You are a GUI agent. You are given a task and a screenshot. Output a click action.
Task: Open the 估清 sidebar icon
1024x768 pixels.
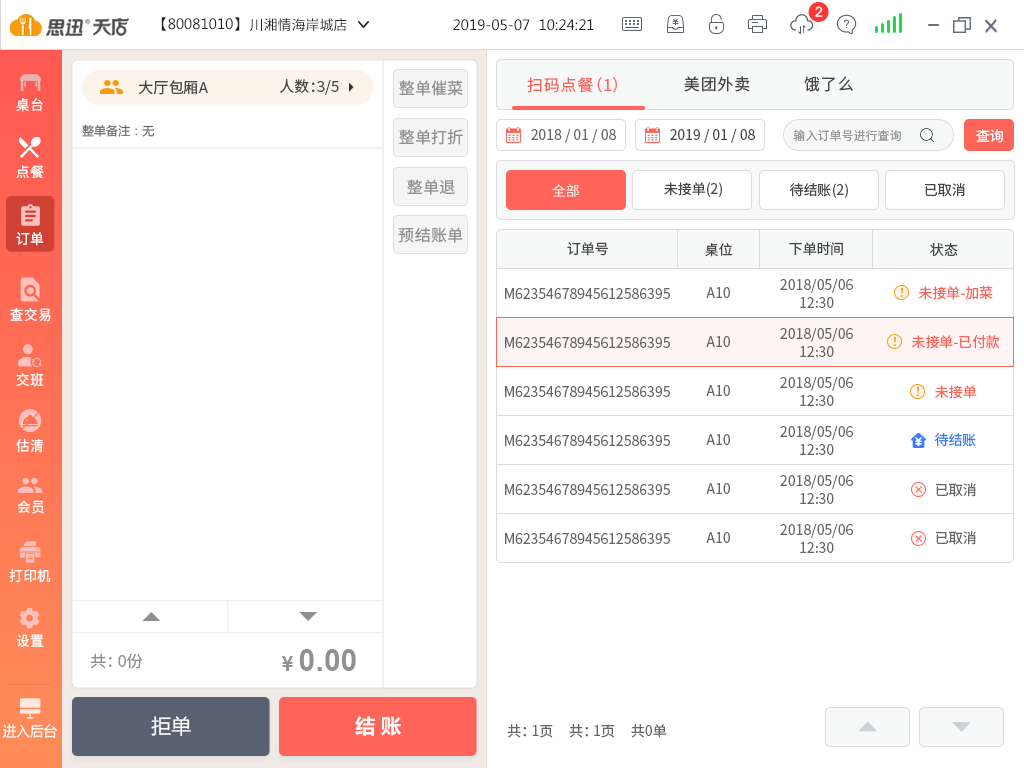tap(30, 431)
